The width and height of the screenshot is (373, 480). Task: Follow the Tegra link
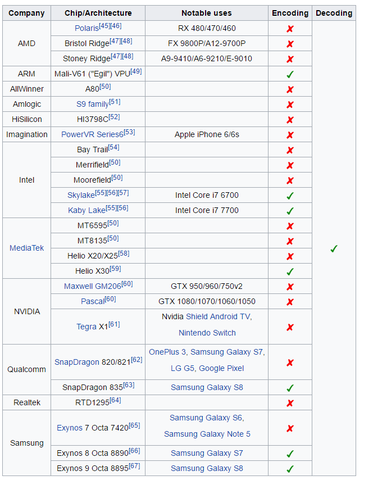click(x=86, y=327)
